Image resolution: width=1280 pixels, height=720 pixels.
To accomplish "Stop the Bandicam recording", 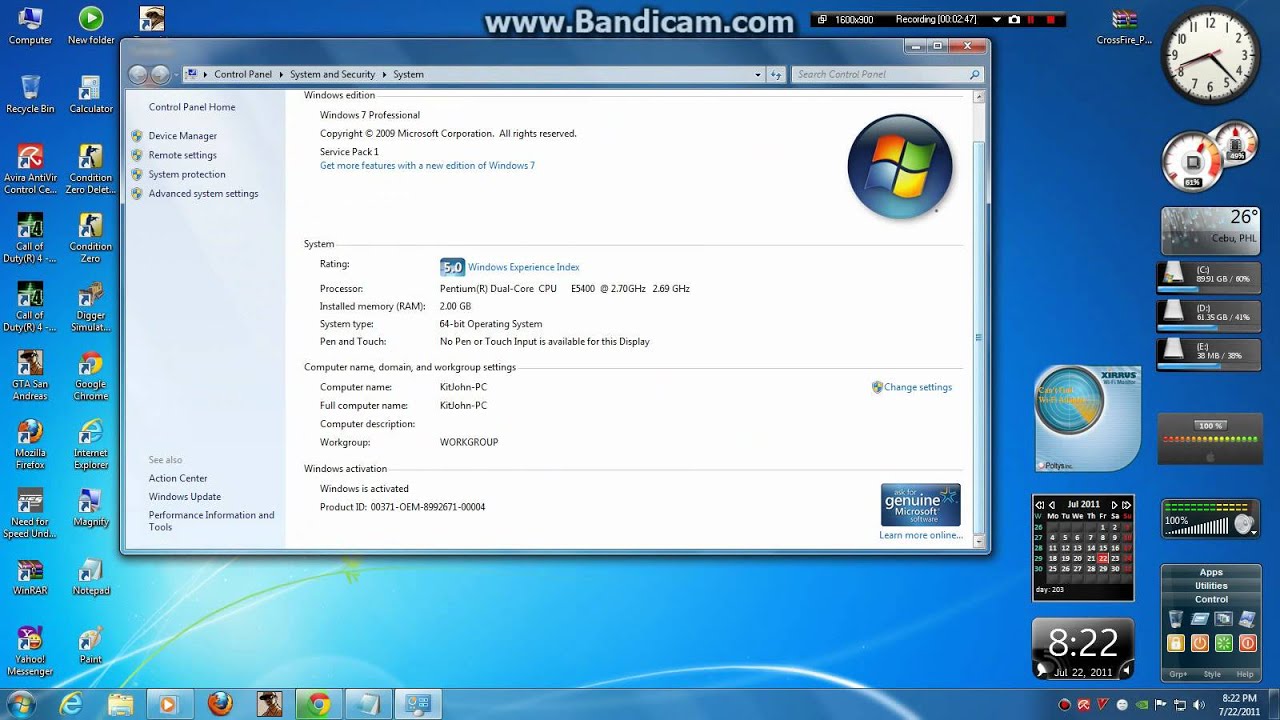I will pos(1050,19).
